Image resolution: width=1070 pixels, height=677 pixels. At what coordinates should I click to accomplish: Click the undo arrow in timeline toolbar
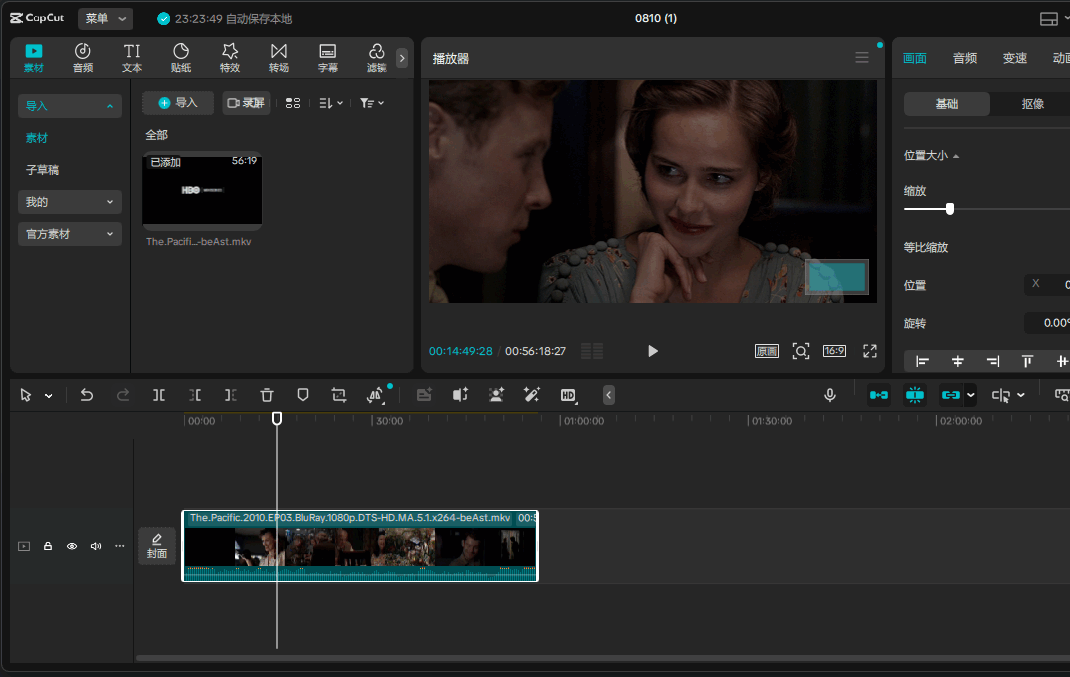pos(87,395)
